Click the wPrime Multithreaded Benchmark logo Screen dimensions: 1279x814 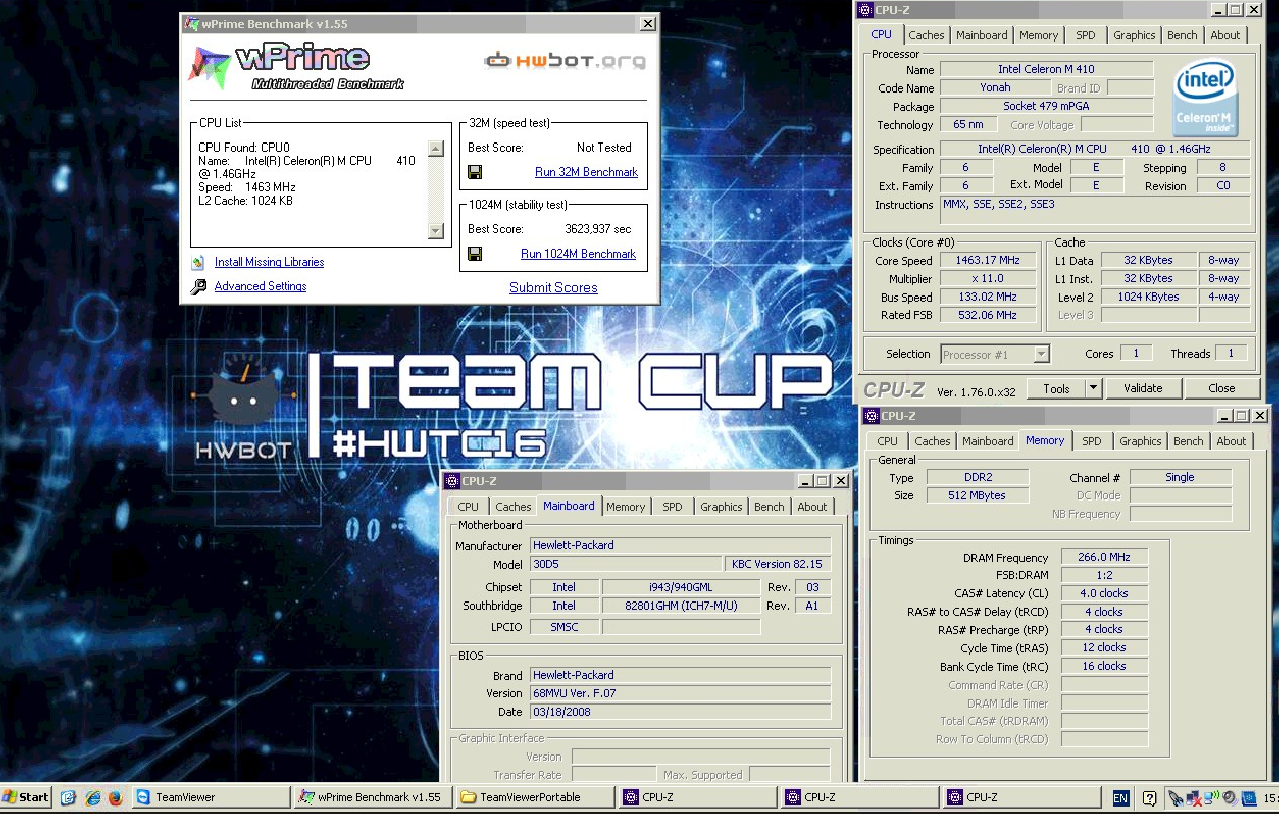tap(294, 66)
